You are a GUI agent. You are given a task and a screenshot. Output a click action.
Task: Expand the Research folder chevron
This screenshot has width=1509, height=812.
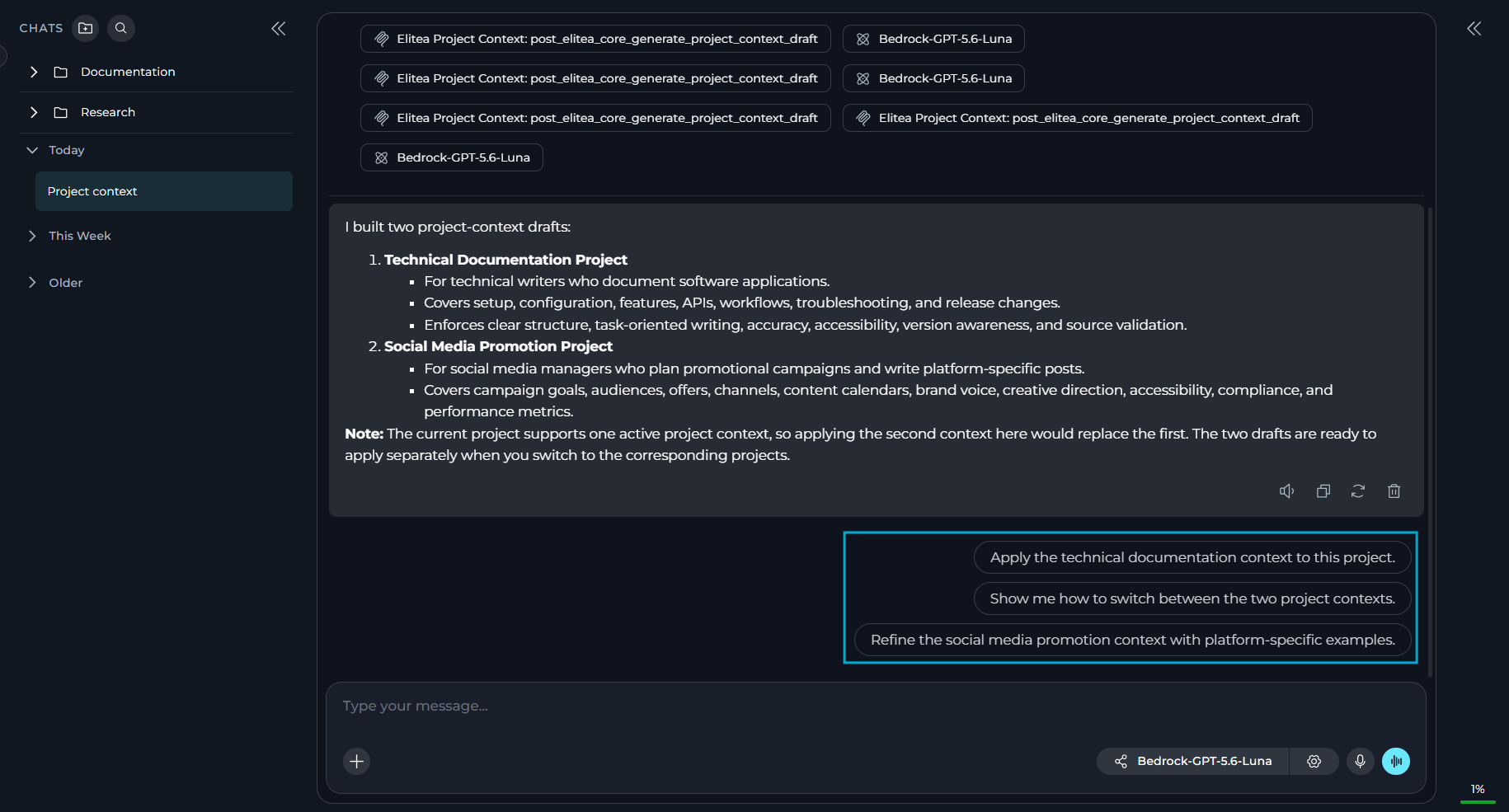click(x=34, y=112)
